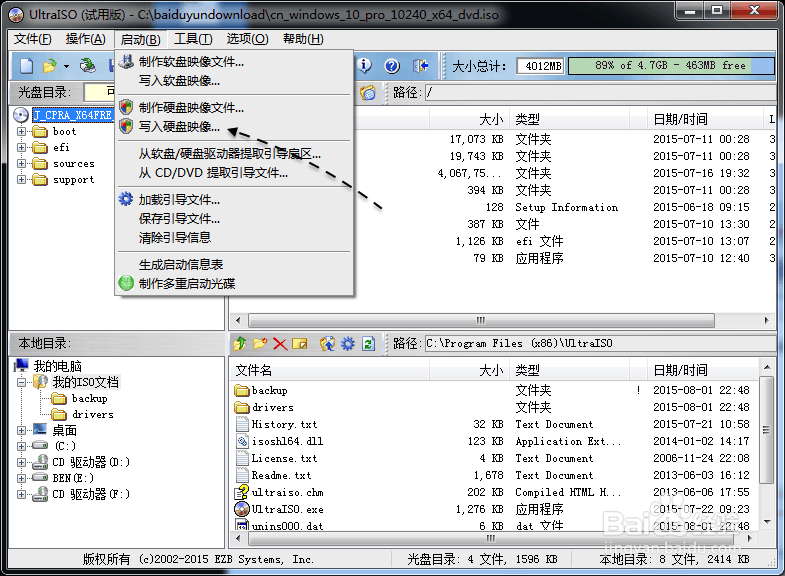The height and width of the screenshot is (576, 785).
Task: Click the local Rename label icon
Action: click(300, 343)
